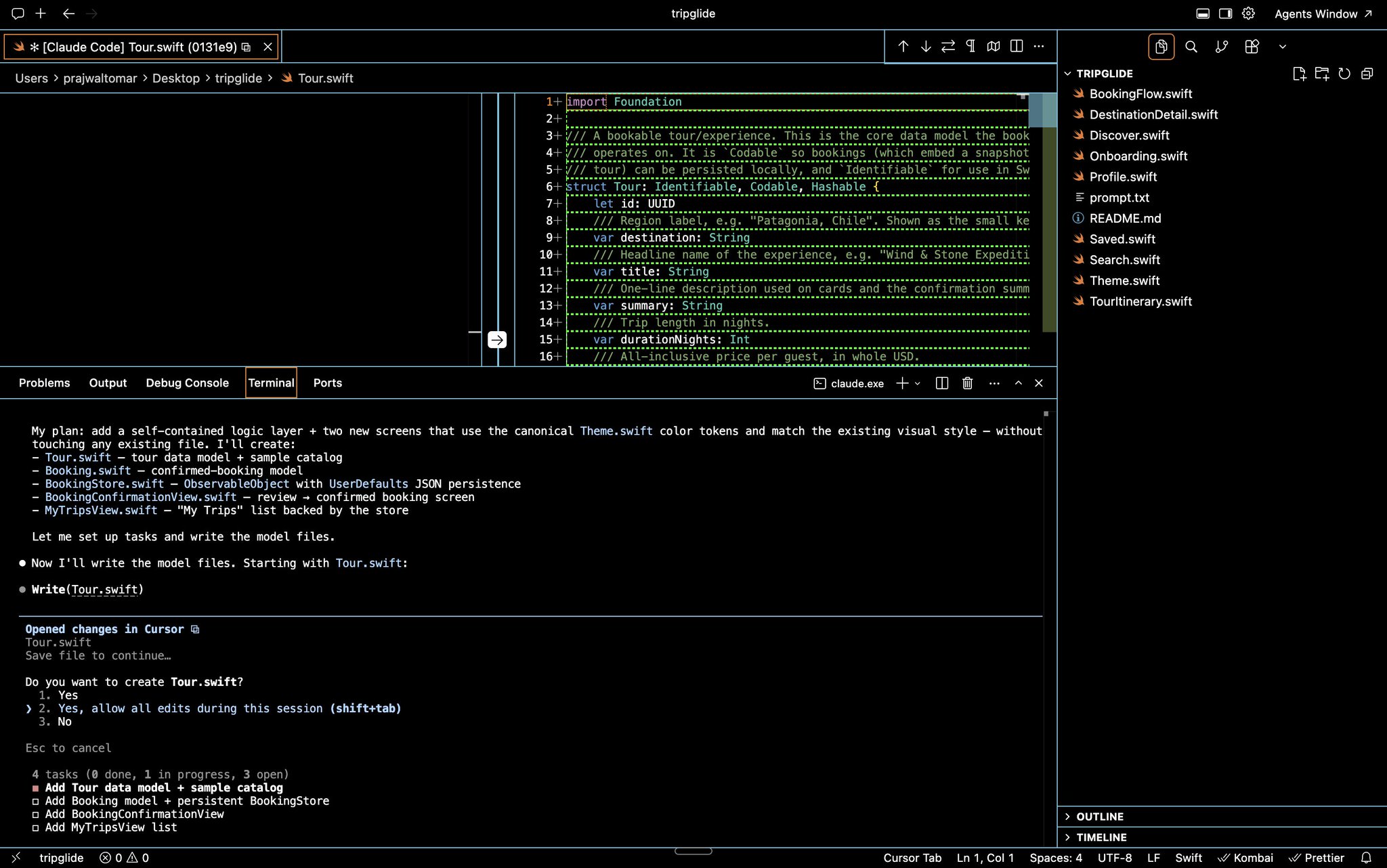Go to next change arrow in diff toolbar

pos(926,46)
